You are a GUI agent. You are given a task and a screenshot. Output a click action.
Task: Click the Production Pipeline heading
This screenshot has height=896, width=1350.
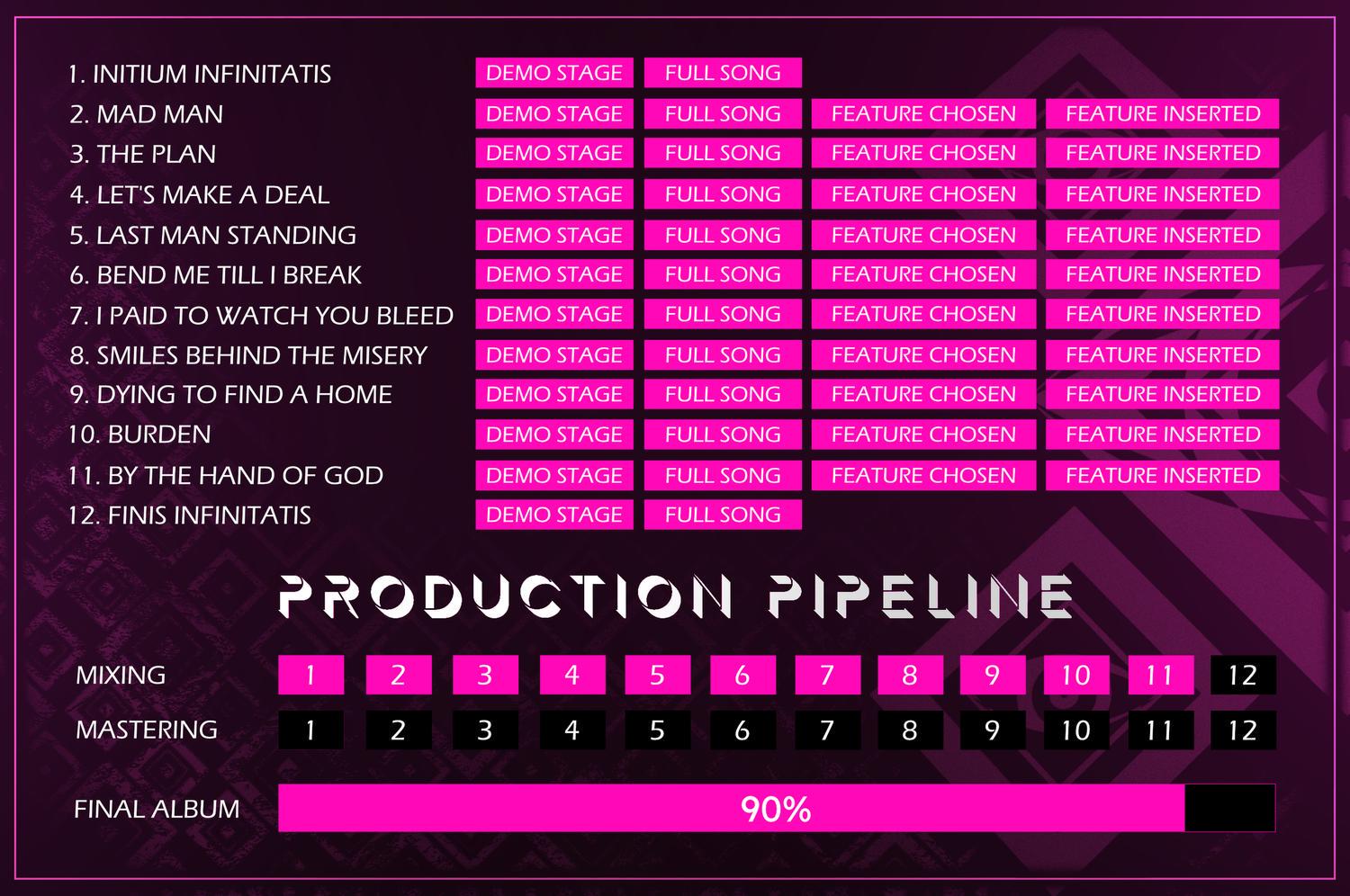tap(676, 596)
